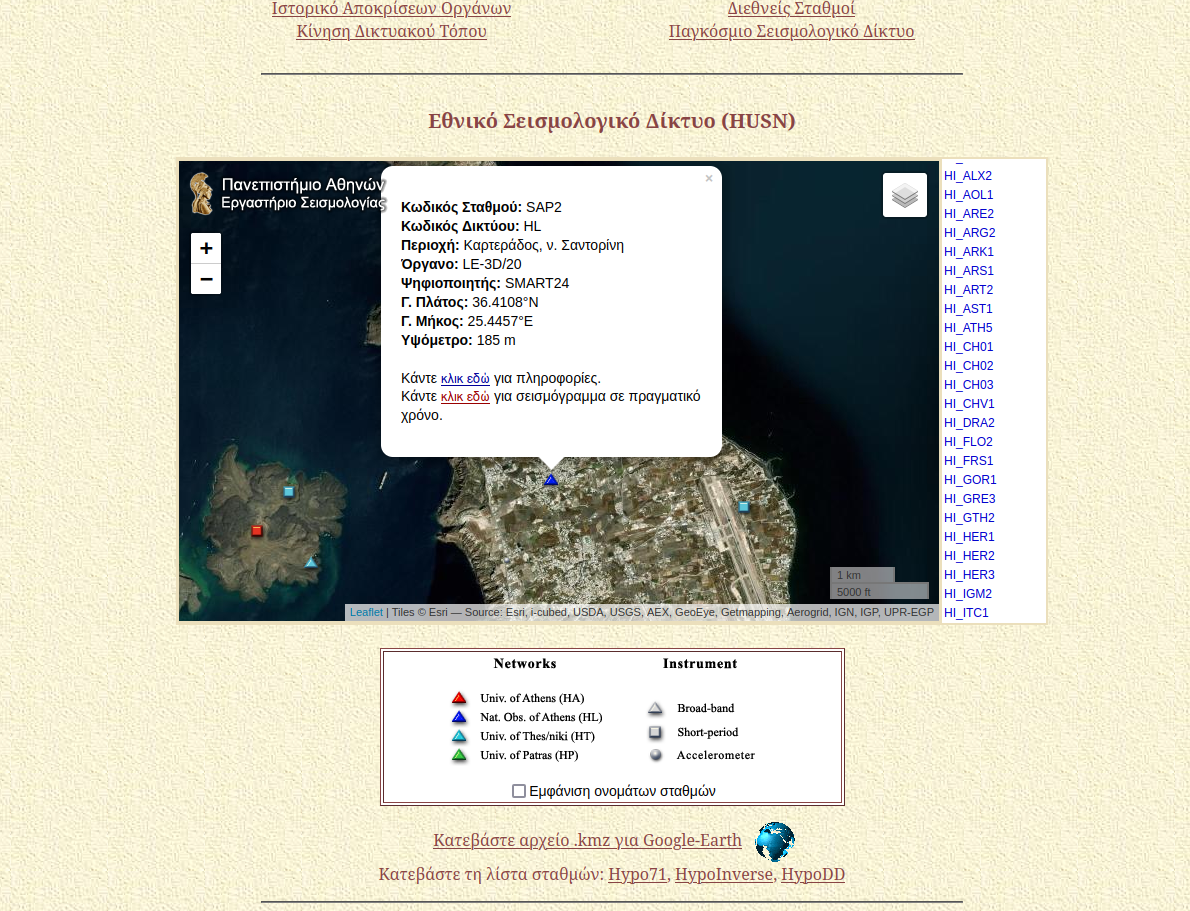Click the Google Earth globe icon
Image resolution: width=1190 pixels, height=911 pixels.
[775, 842]
